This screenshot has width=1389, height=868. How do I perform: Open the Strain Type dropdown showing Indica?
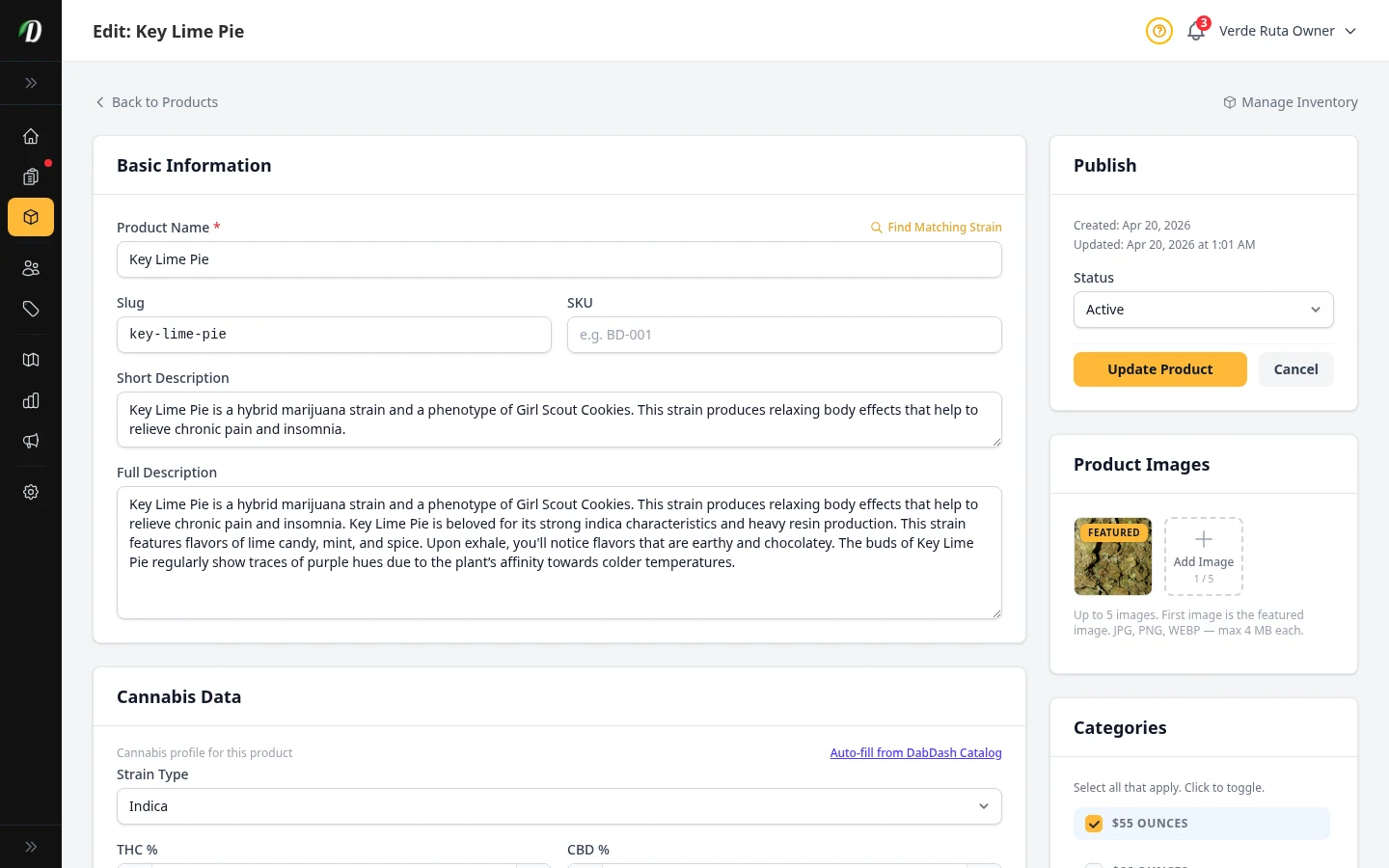pyautogui.click(x=559, y=806)
